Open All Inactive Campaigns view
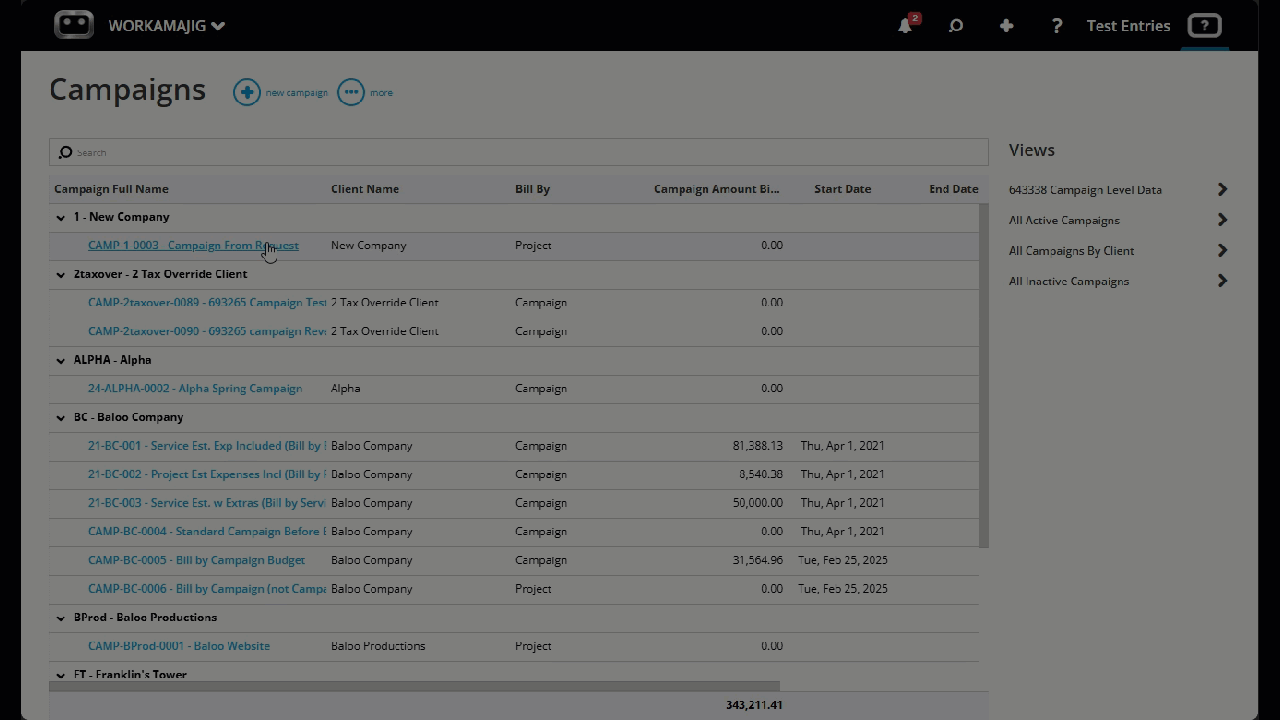1280x720 pixels. coord(1069,281)
